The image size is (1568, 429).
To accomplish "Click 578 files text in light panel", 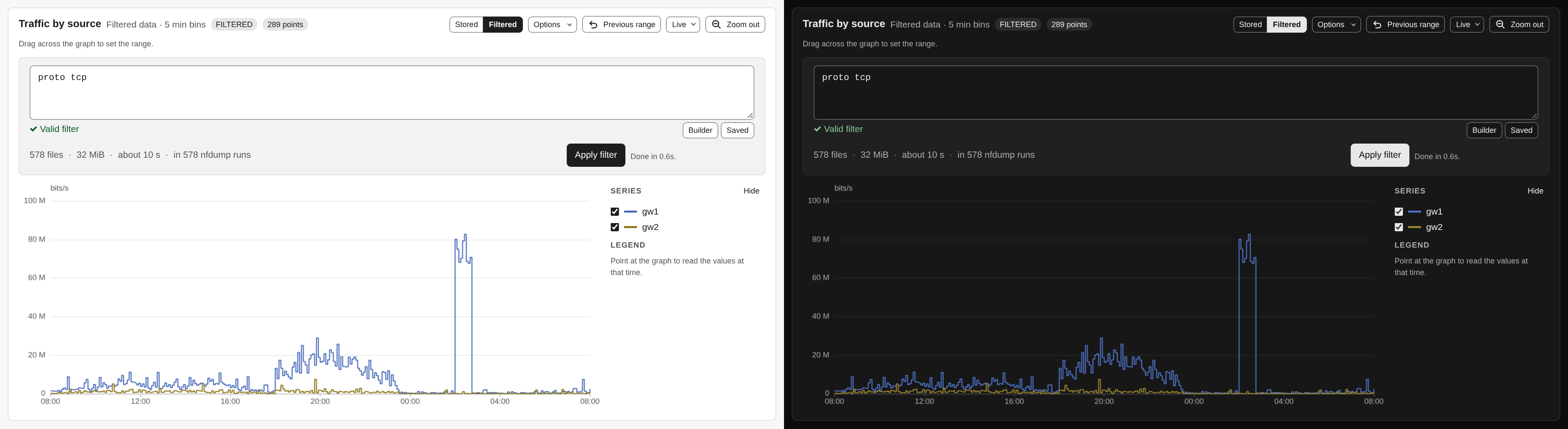I will (46, 155).
